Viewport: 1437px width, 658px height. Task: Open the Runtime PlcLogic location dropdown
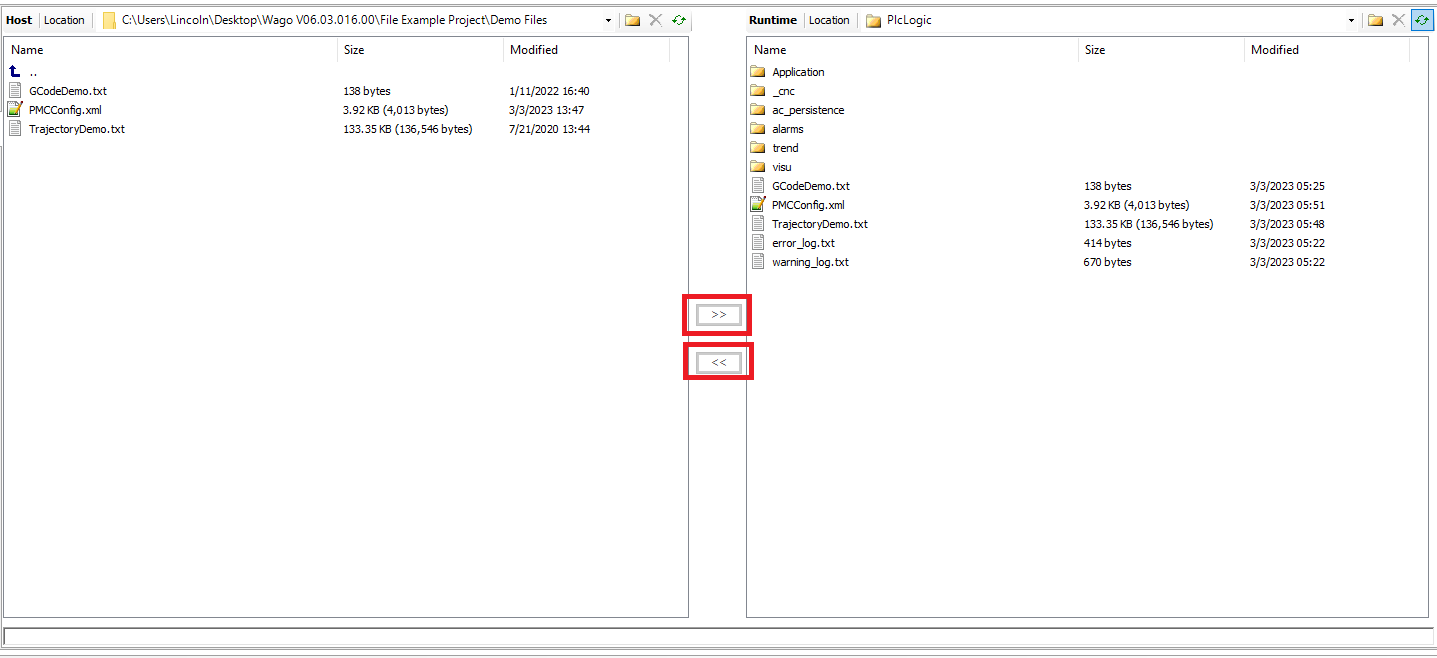pos(1351,20)
